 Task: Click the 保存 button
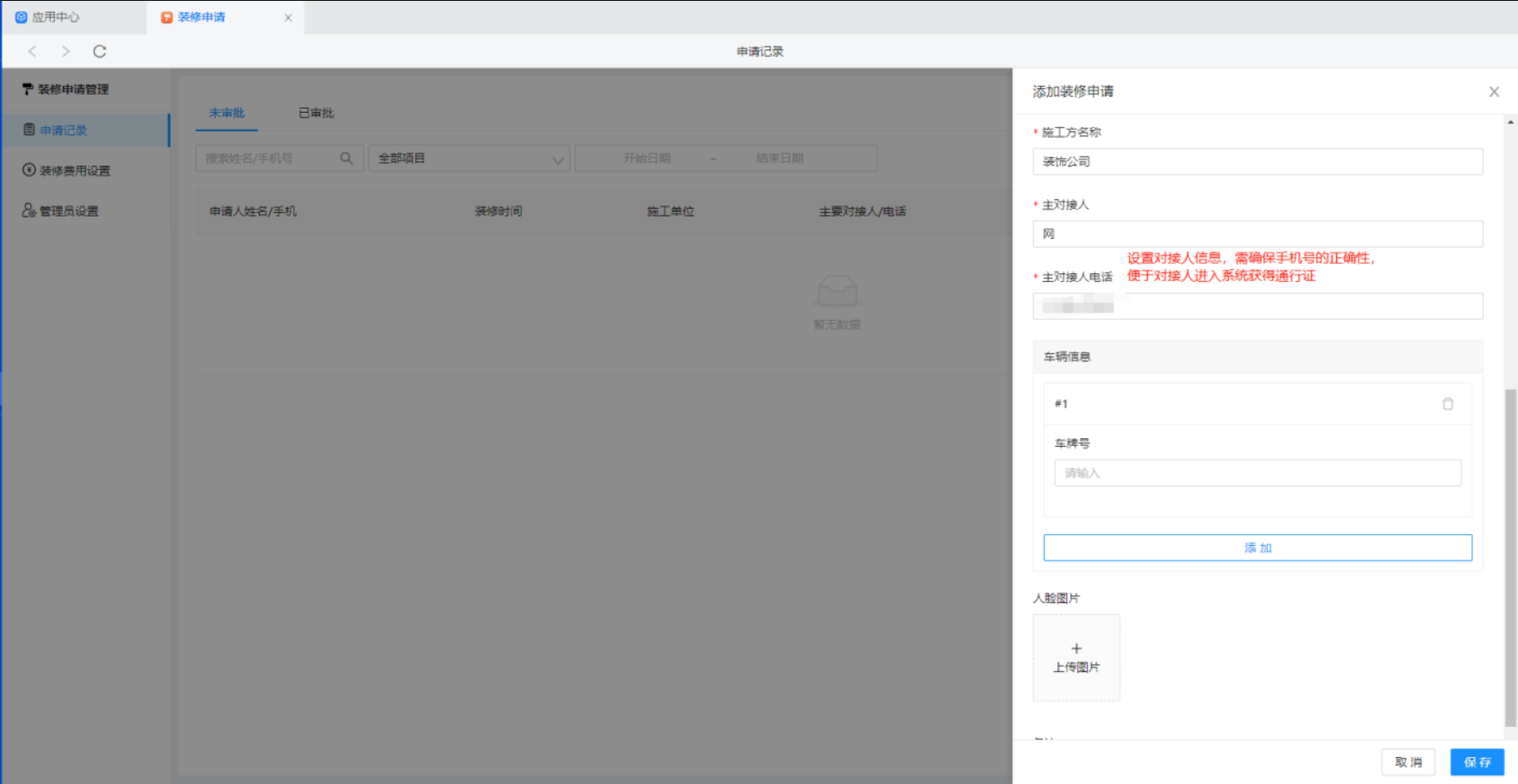point(1477,762)
